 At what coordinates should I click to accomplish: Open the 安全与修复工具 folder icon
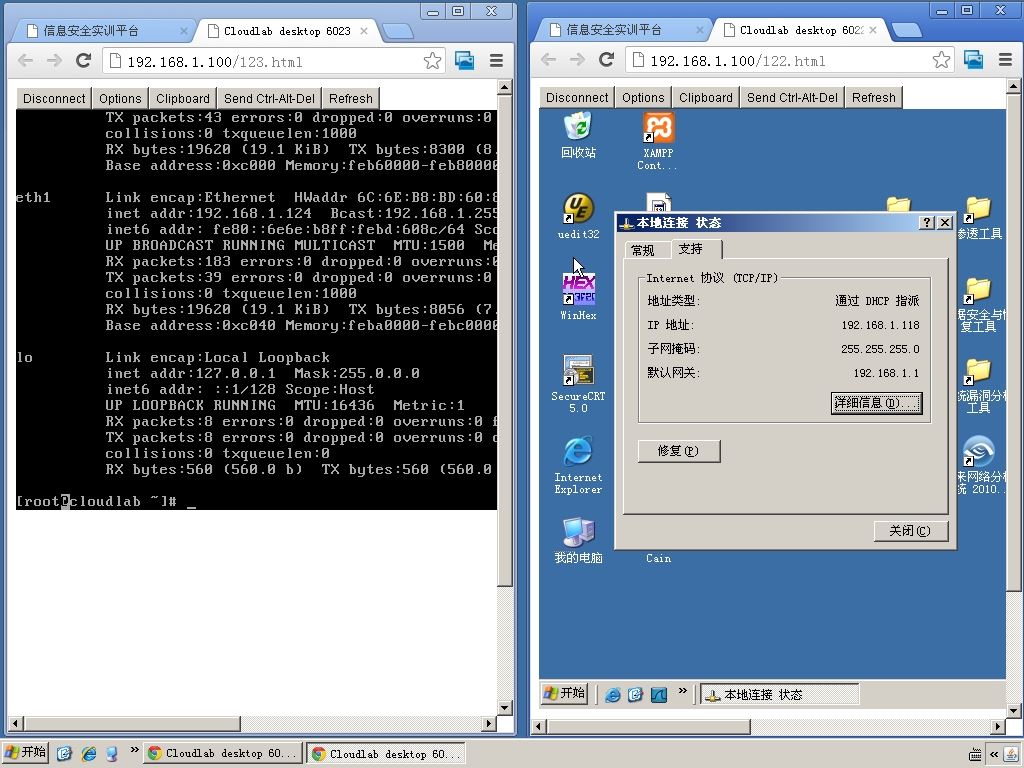click(x=979, y=304)
